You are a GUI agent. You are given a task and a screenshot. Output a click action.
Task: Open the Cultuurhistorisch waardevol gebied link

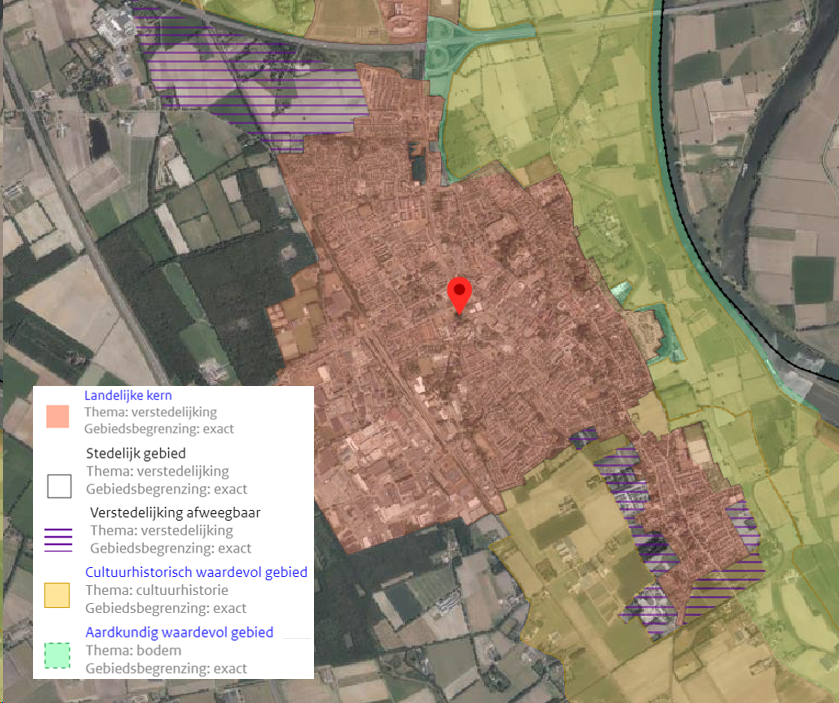[196, 572]
